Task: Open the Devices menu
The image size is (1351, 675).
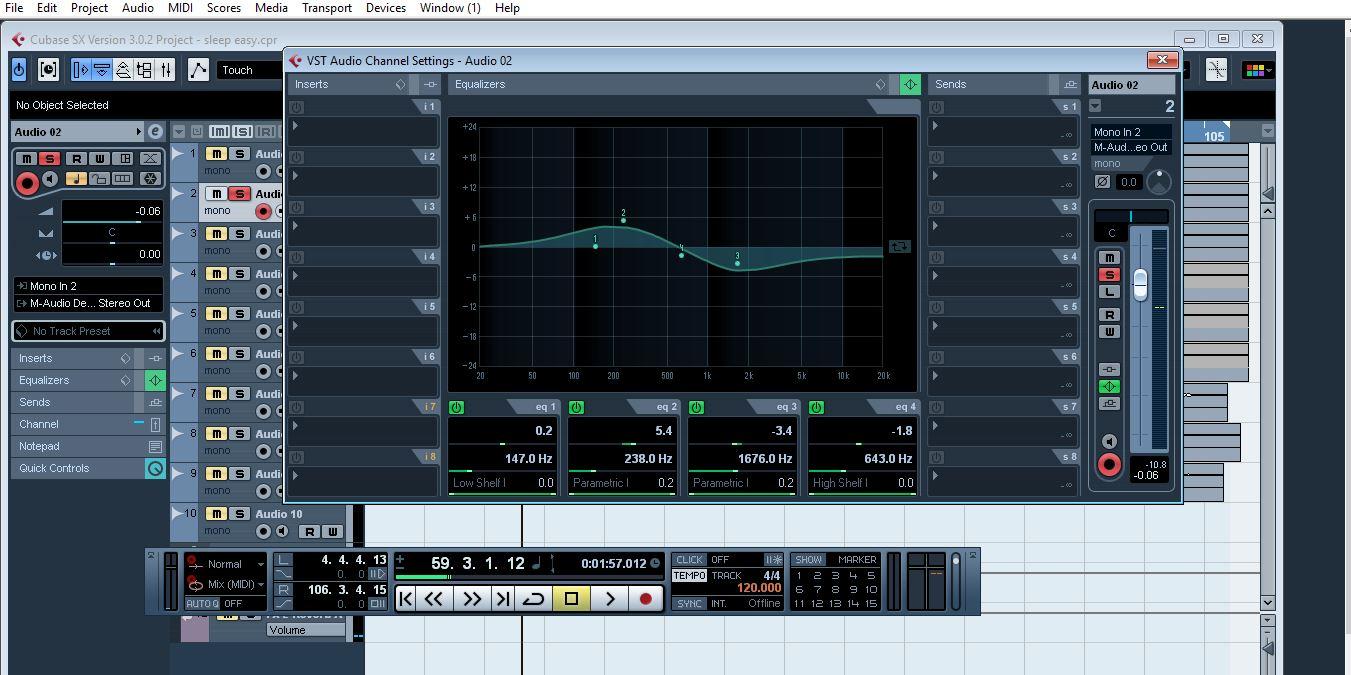Action: click(x=385, y=8)
